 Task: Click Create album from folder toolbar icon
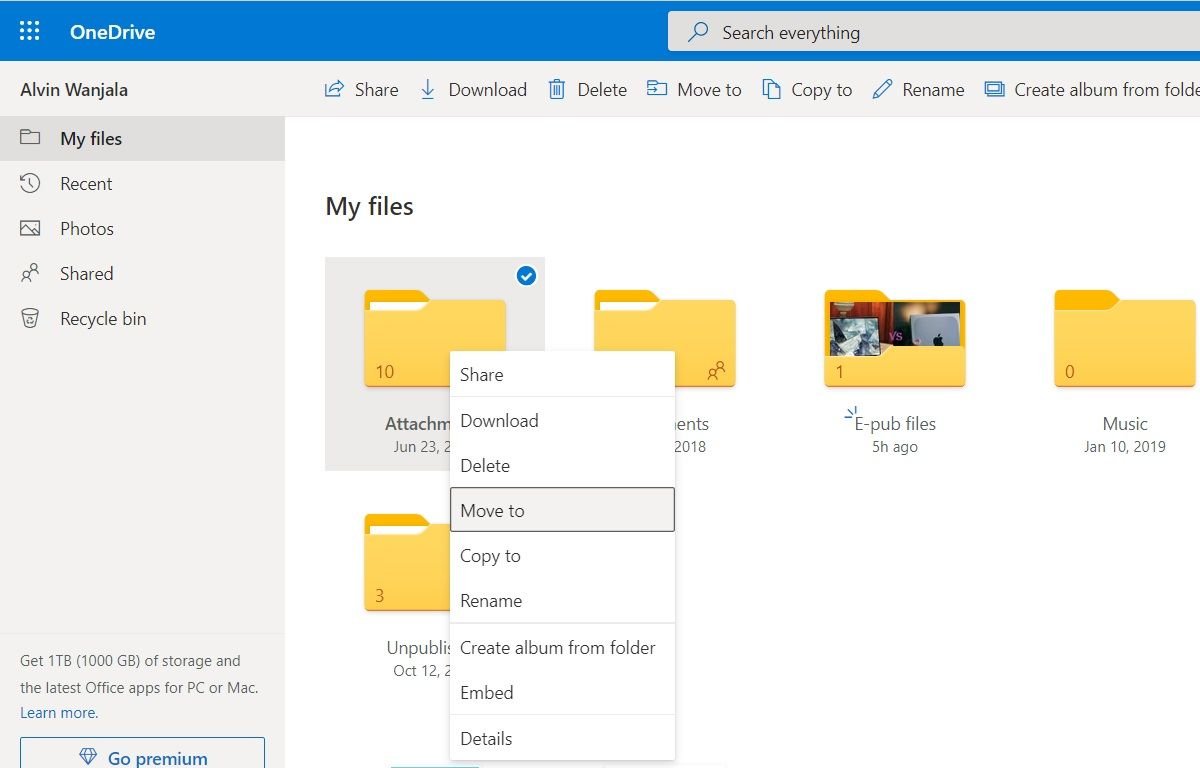(994, 89)
